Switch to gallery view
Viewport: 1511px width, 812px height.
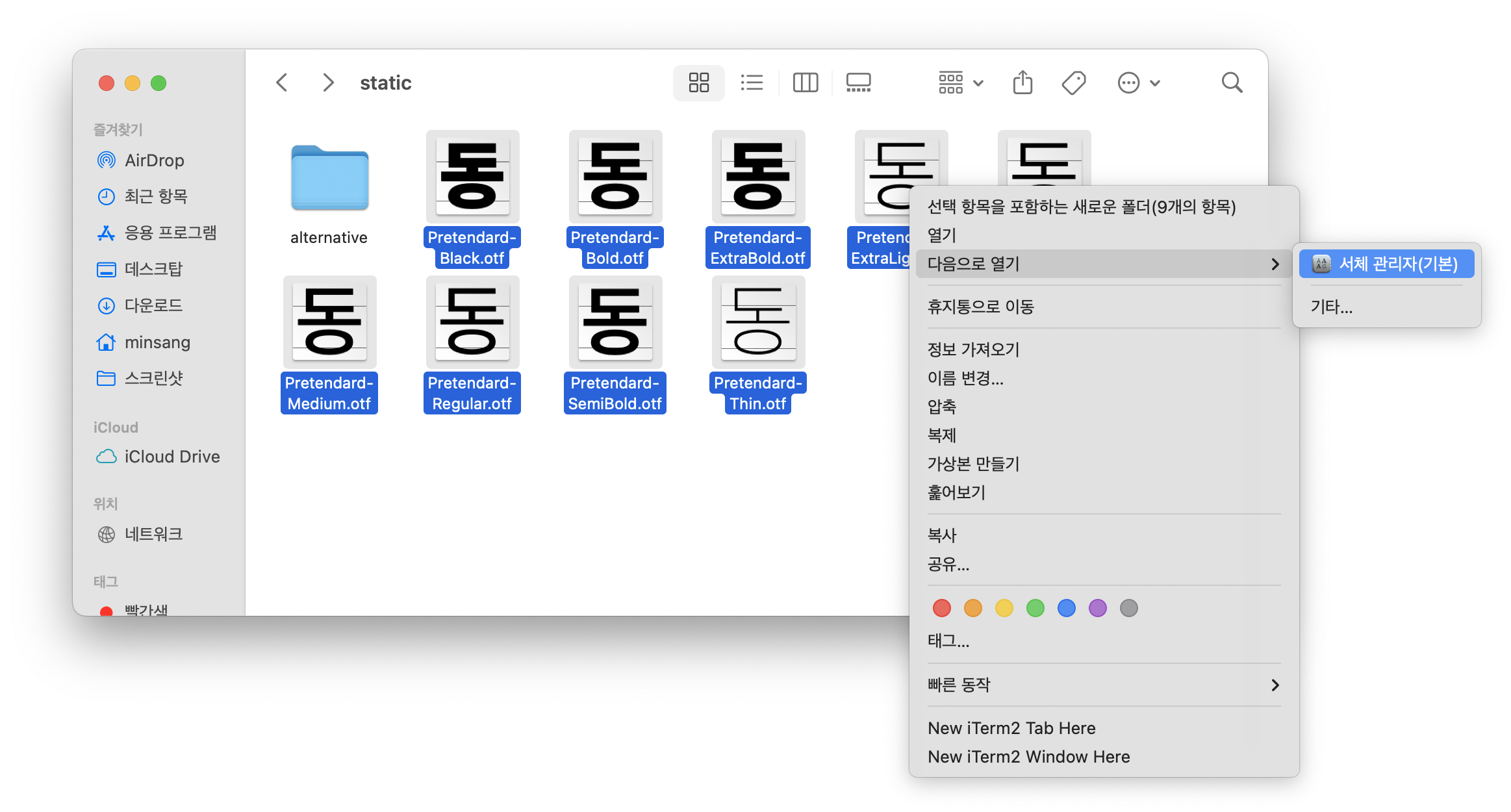click(x=858, y=82)
